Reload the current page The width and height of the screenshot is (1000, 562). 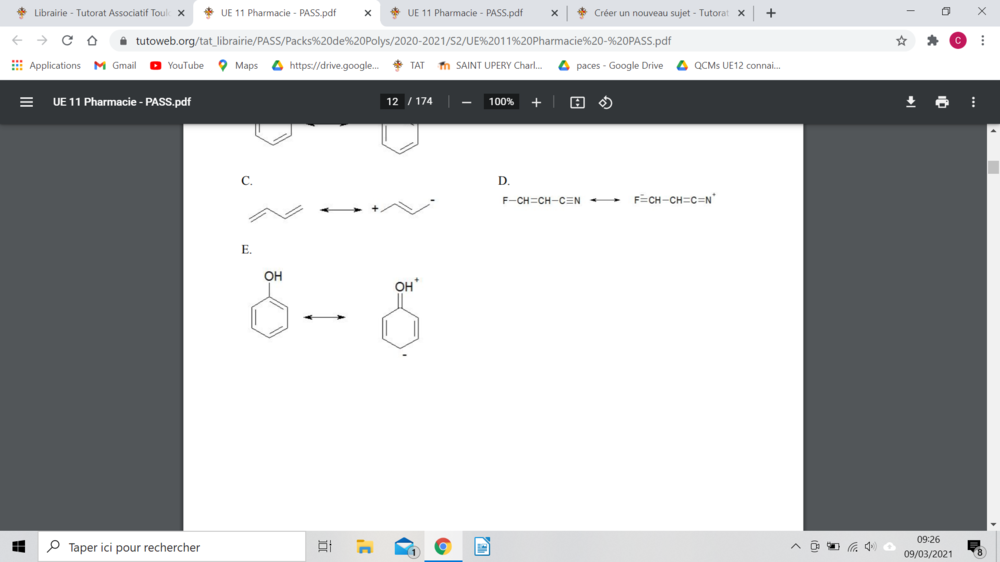[67, 41]
